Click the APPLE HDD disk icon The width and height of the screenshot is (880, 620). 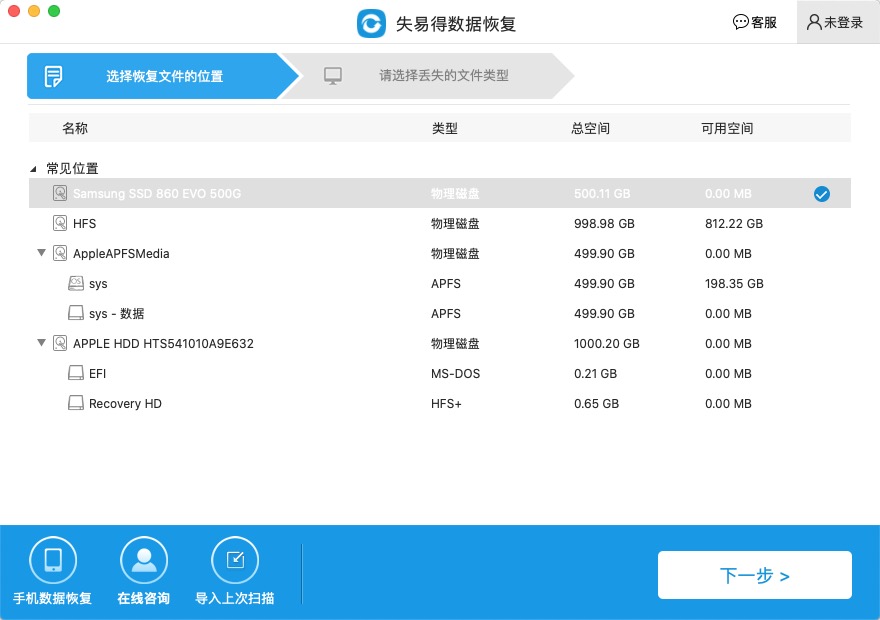point(60,343)
